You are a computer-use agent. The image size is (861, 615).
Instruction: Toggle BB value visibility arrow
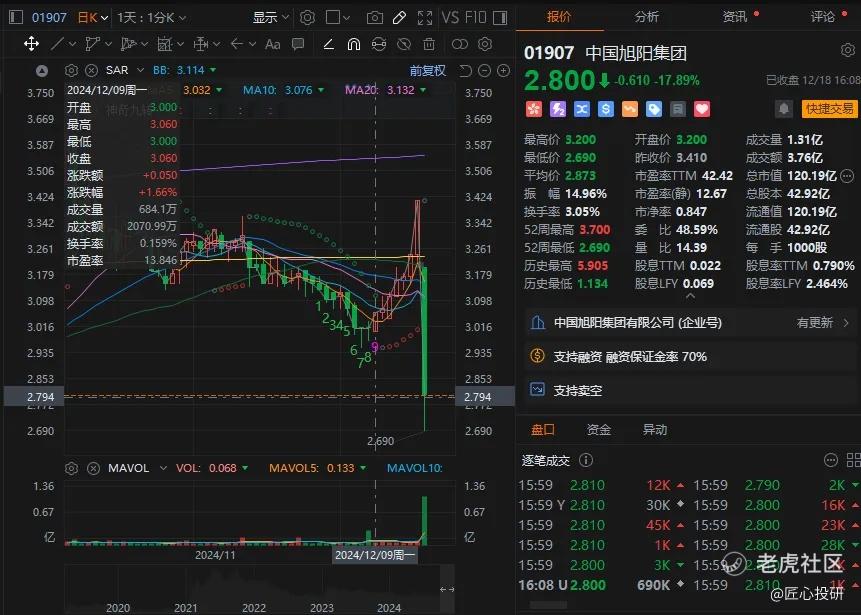pyautogui.click(x=213, y=70)
